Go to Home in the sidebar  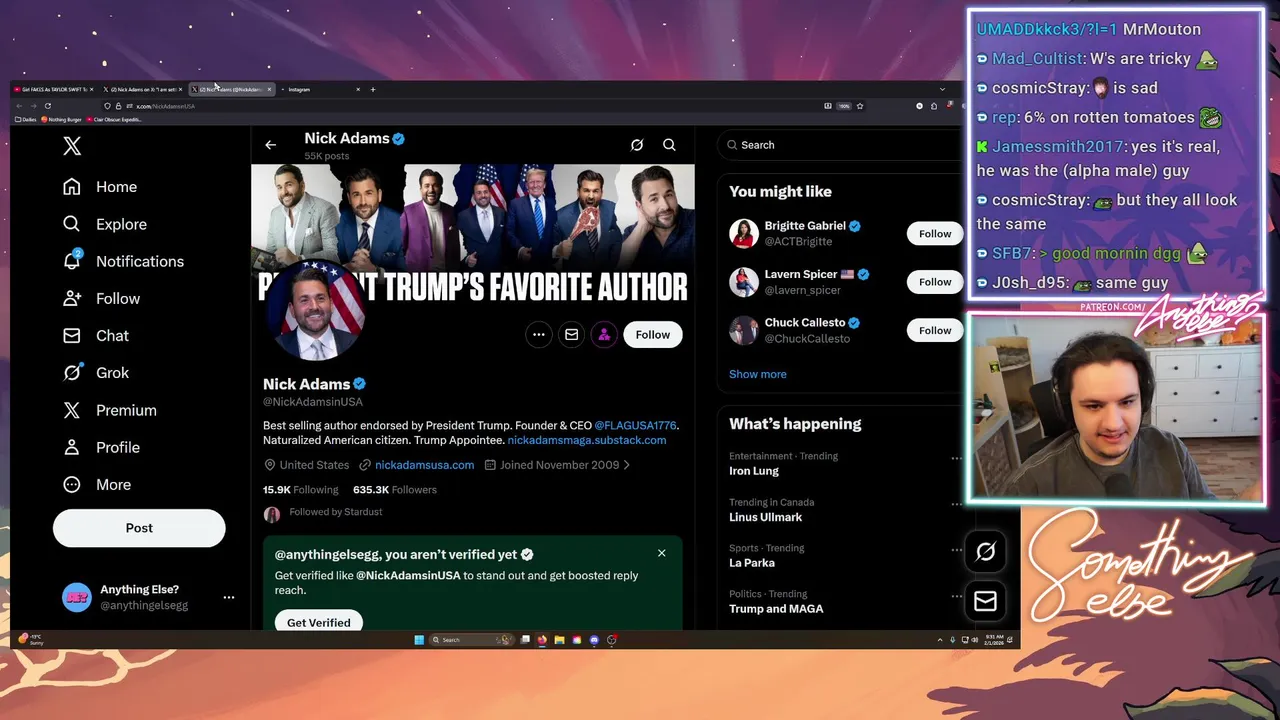pos(100,187)
